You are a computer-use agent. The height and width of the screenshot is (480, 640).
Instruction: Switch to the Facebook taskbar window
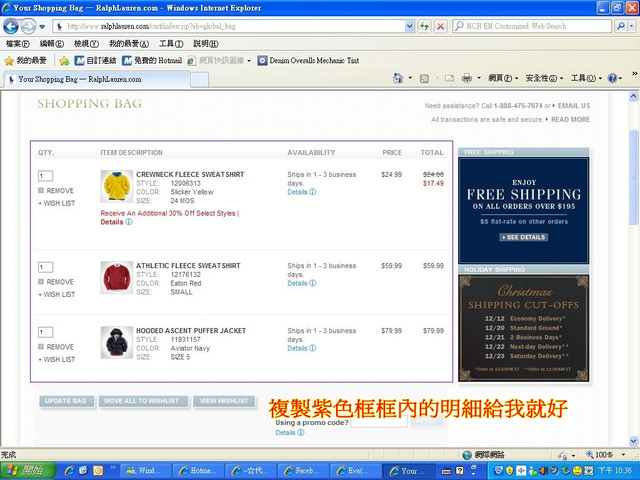302,471
